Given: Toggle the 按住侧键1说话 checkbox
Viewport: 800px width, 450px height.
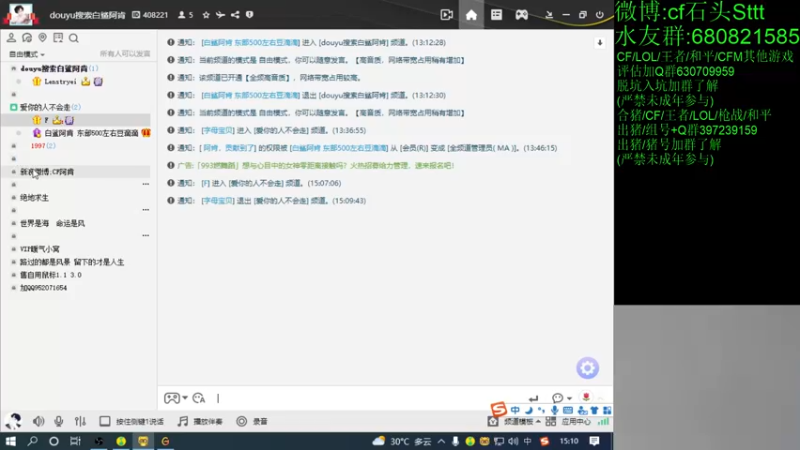Looking at the screenshot, I should pos(105,421).
